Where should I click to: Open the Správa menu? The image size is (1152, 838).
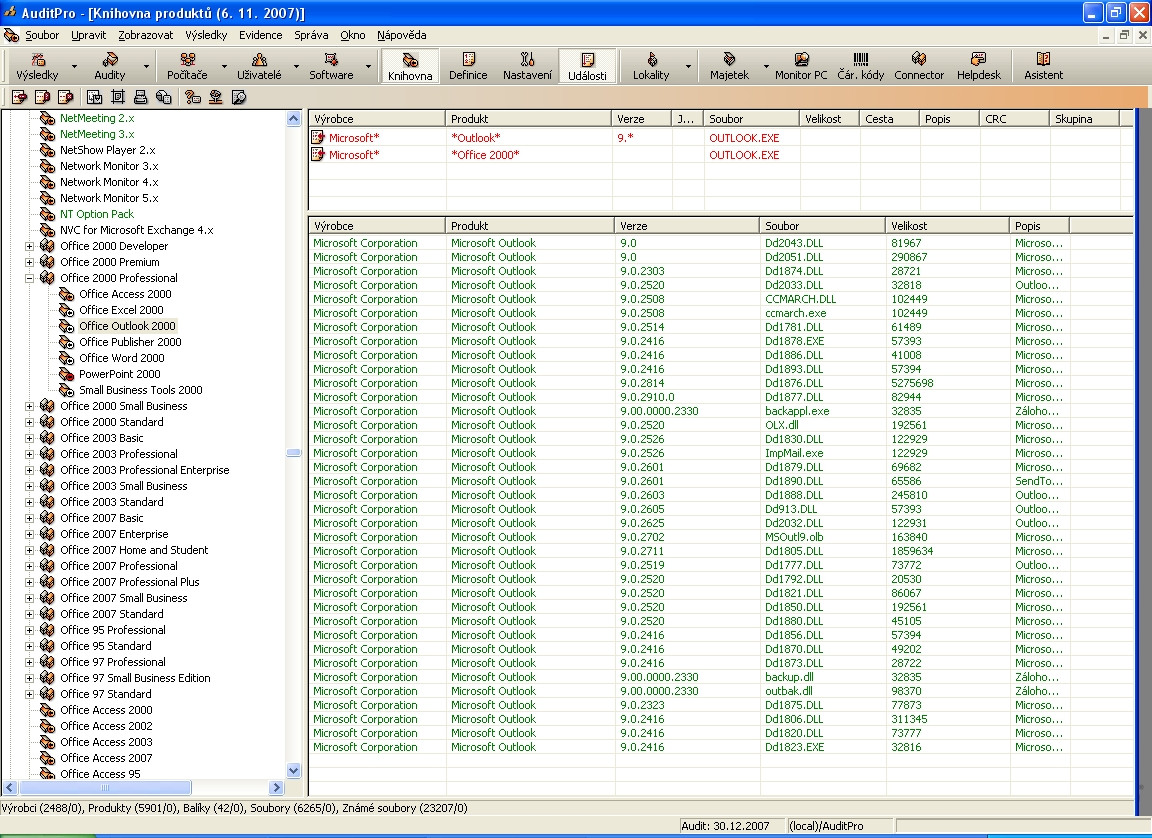311,35
